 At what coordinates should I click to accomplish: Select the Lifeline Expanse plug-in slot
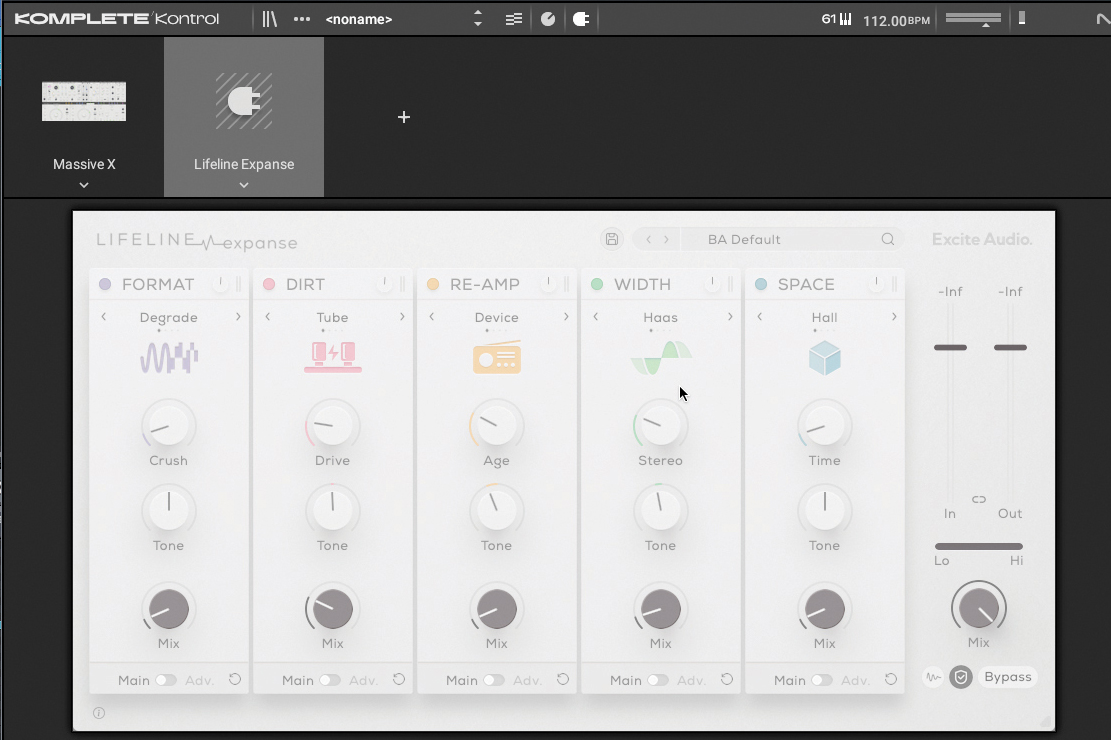click(x=244, y=117)
